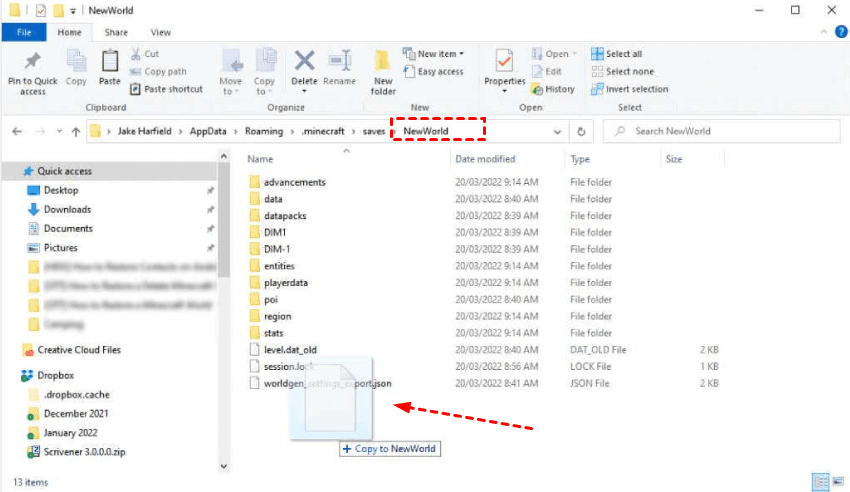Select Quick access in sidebar

click(x=64, y=171)
